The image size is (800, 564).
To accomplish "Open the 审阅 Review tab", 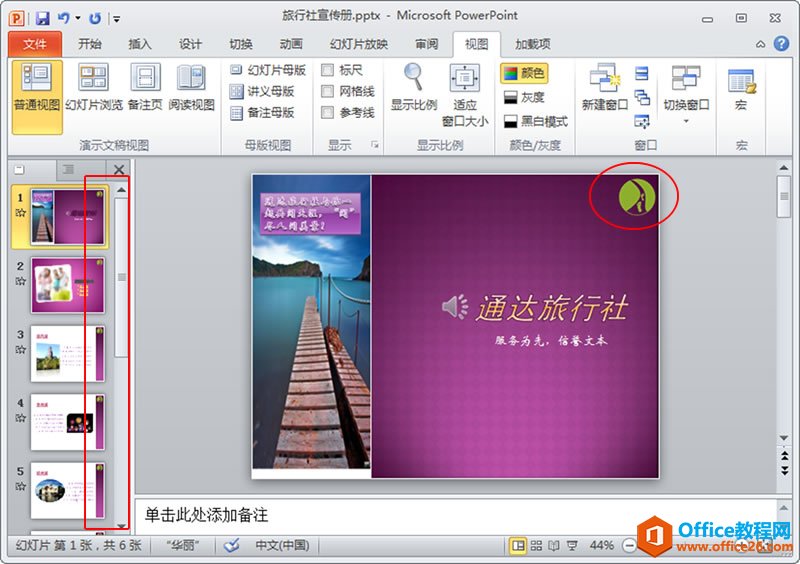I will [x=426, y=44].
